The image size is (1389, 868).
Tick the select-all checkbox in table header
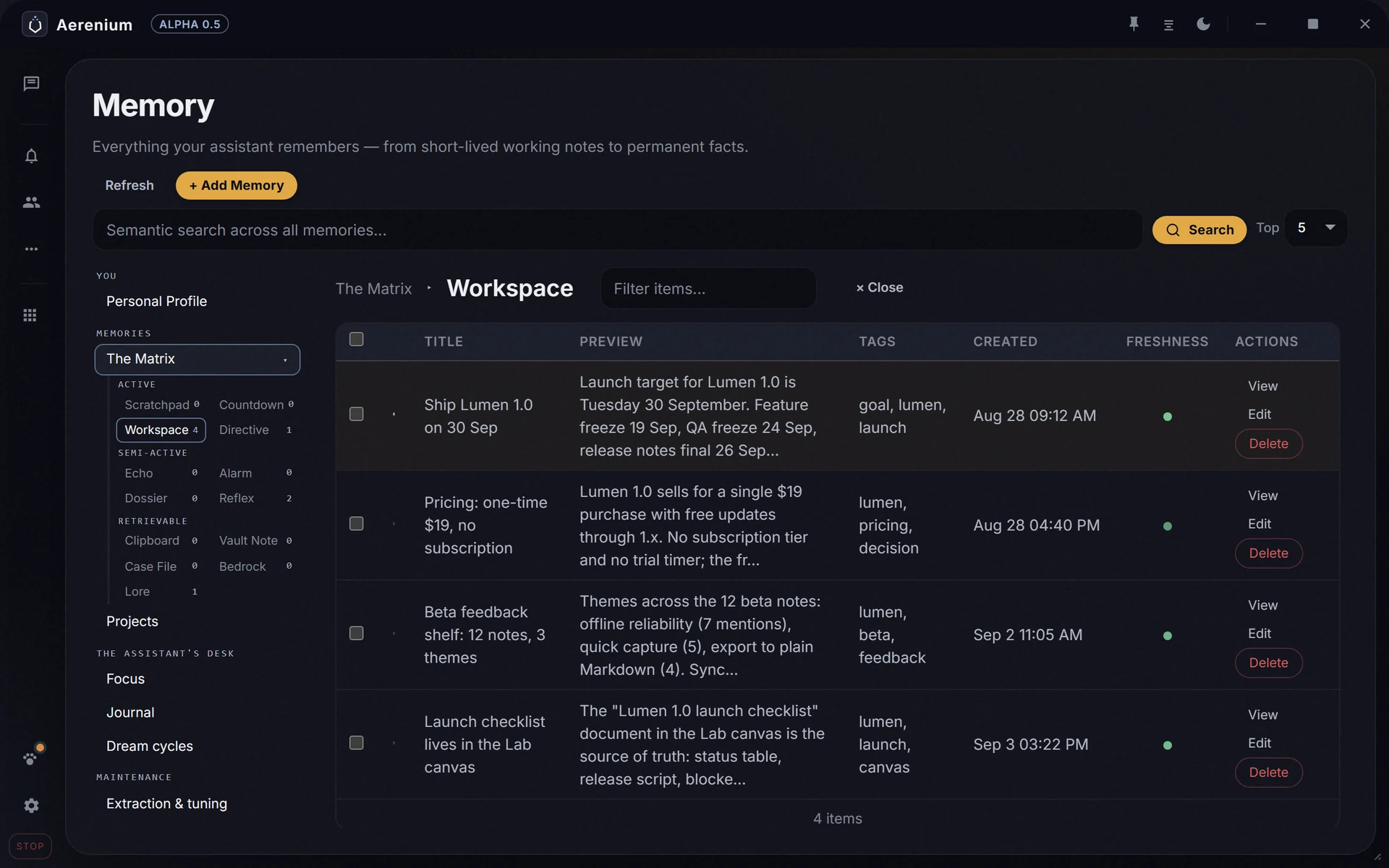[x=357, y=339]
